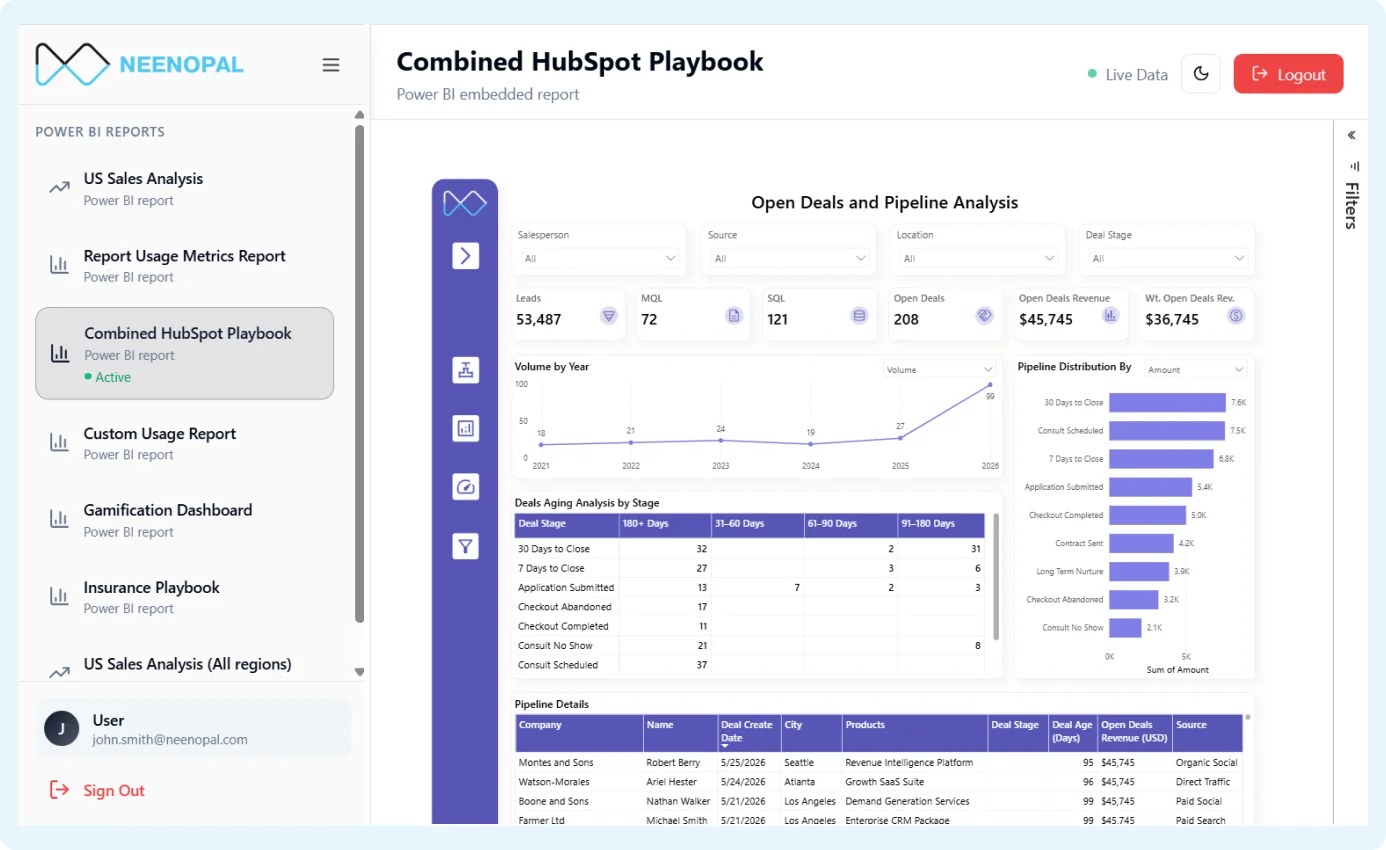Viewport: 1386px width, 850px height.
Task: Click the 30 Days to Close bar
Action: click(x=1167, y=402)
